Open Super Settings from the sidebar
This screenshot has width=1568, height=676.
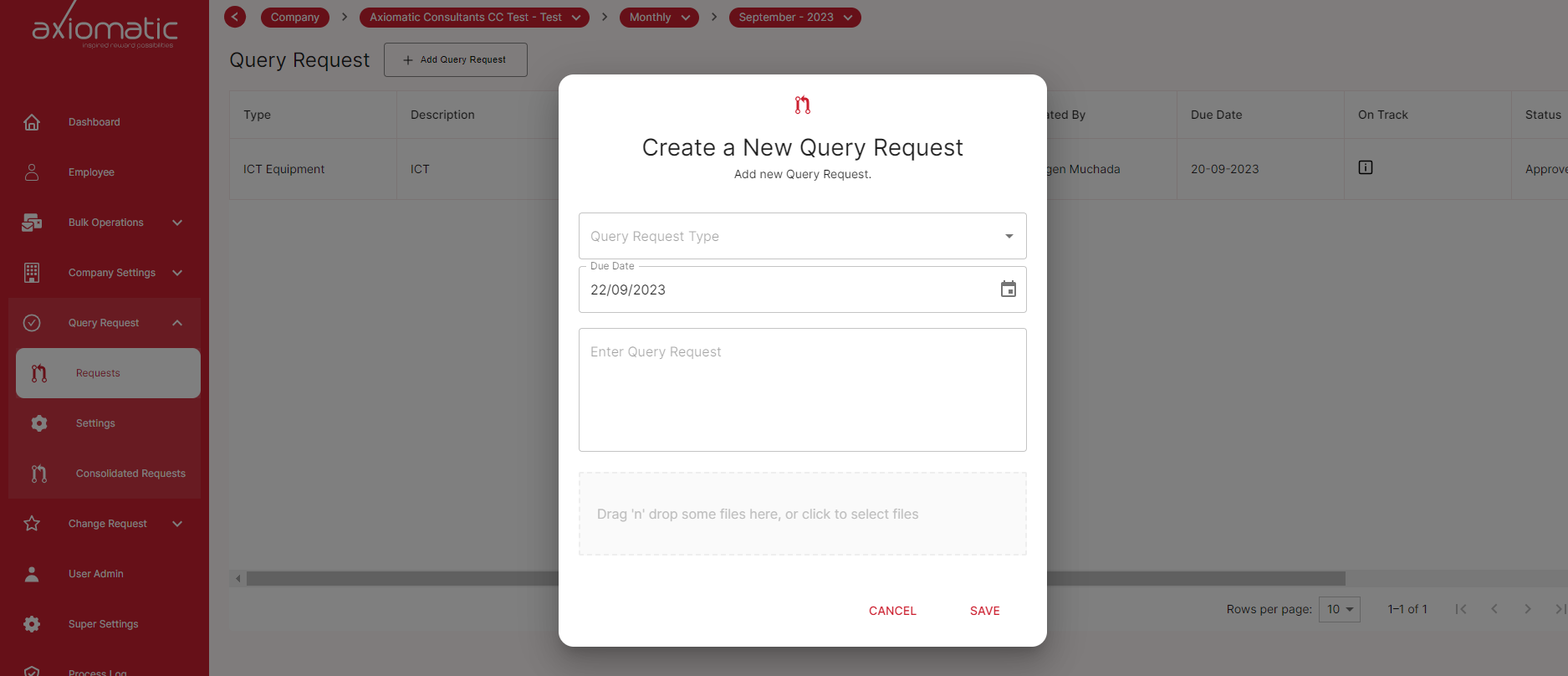click(x=104, y=624)
